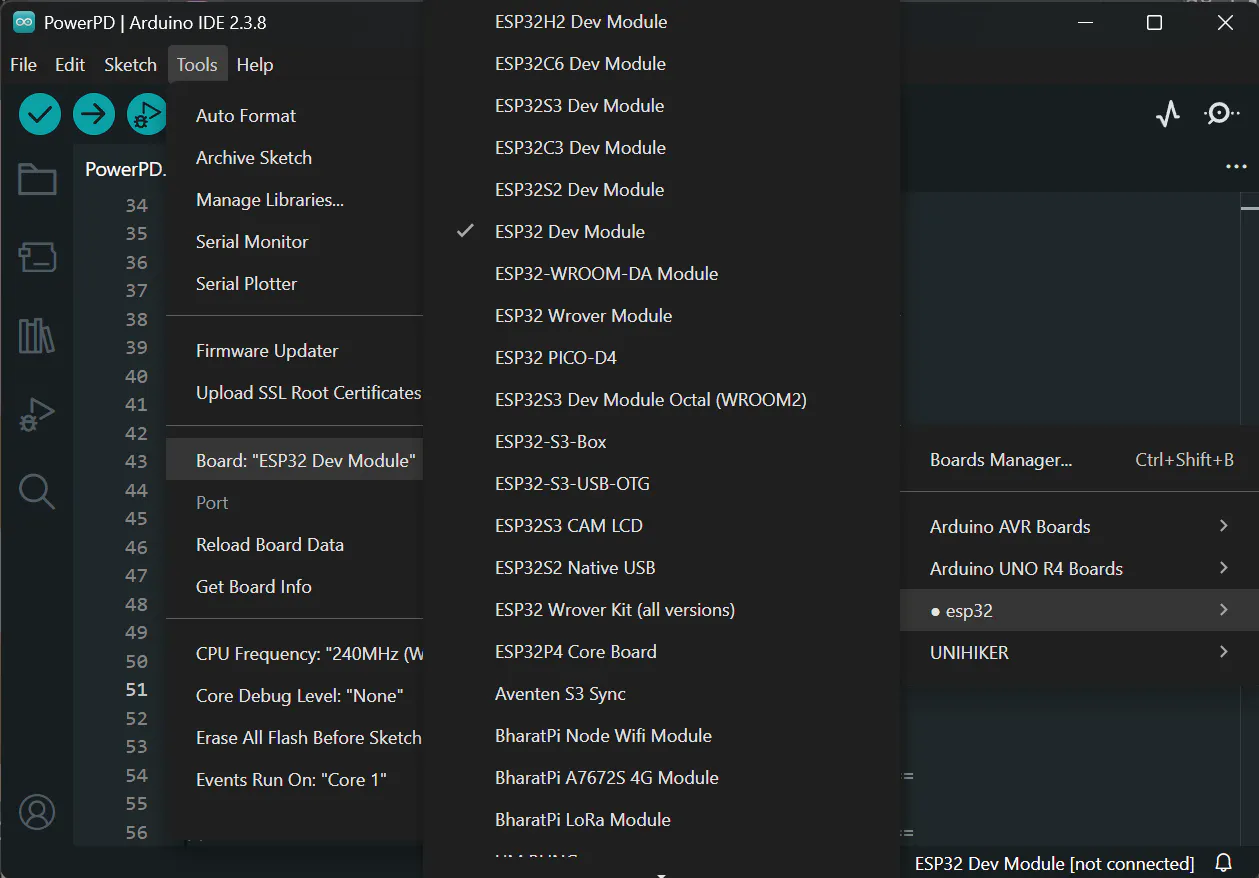Open the File menu
Image resolution: width=1259 pixels, height=878 pixels.
pos(23,64)
